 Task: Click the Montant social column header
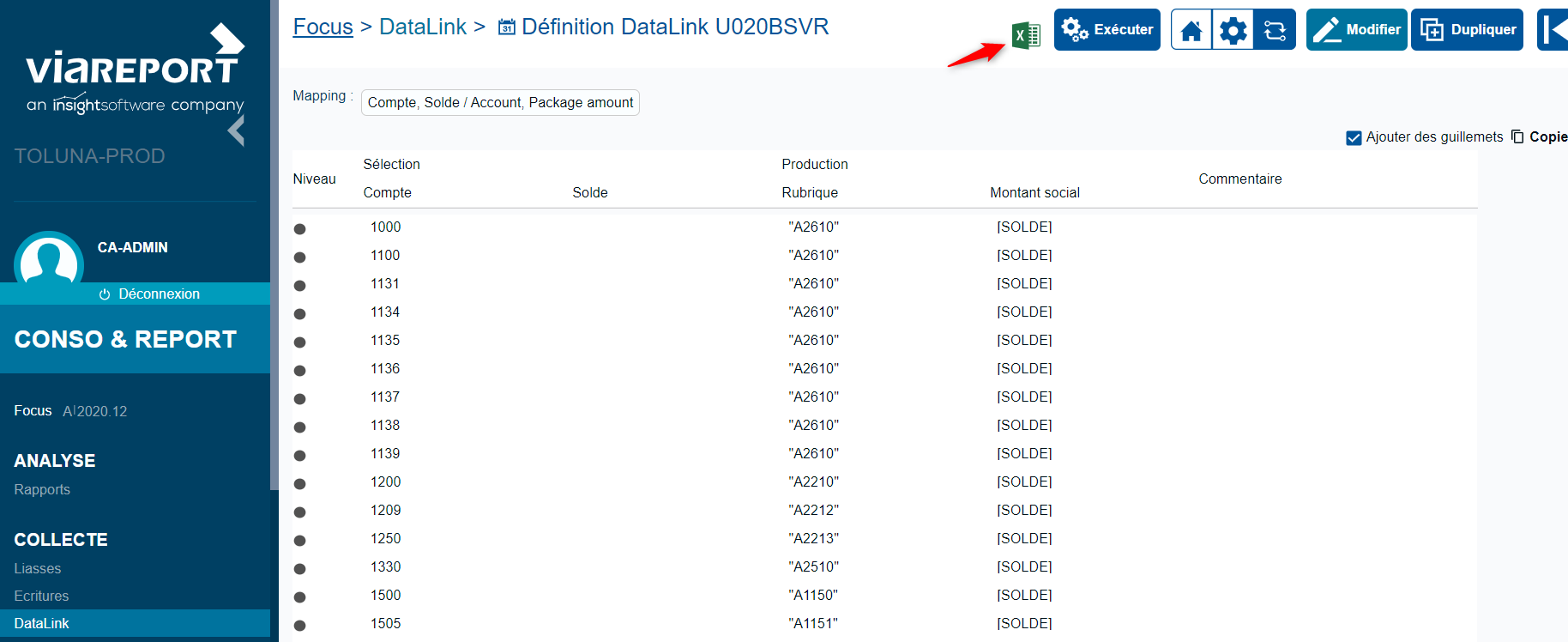(x=1034, y=192)
